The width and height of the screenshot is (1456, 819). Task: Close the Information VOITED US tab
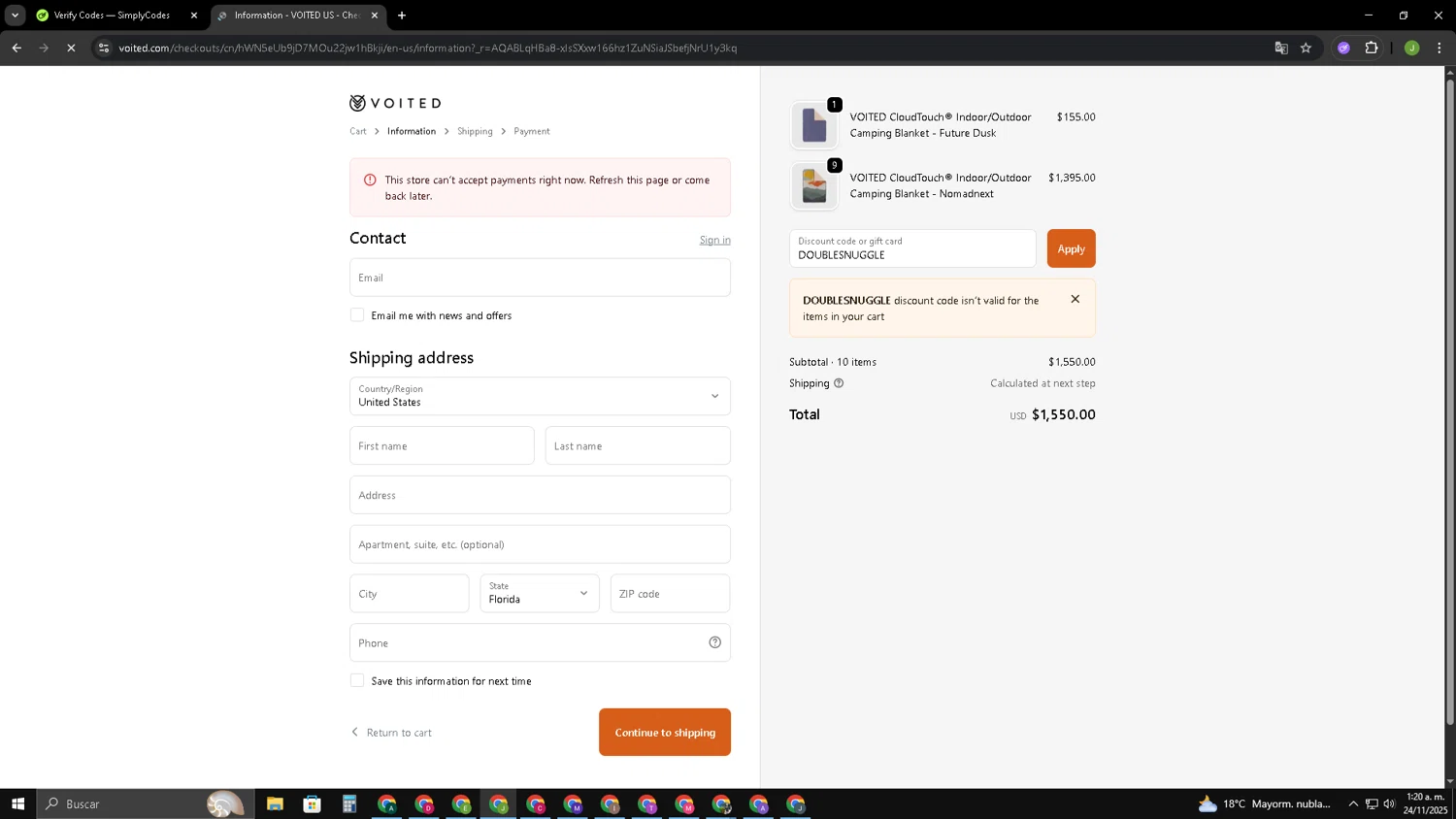pos(375,16)
